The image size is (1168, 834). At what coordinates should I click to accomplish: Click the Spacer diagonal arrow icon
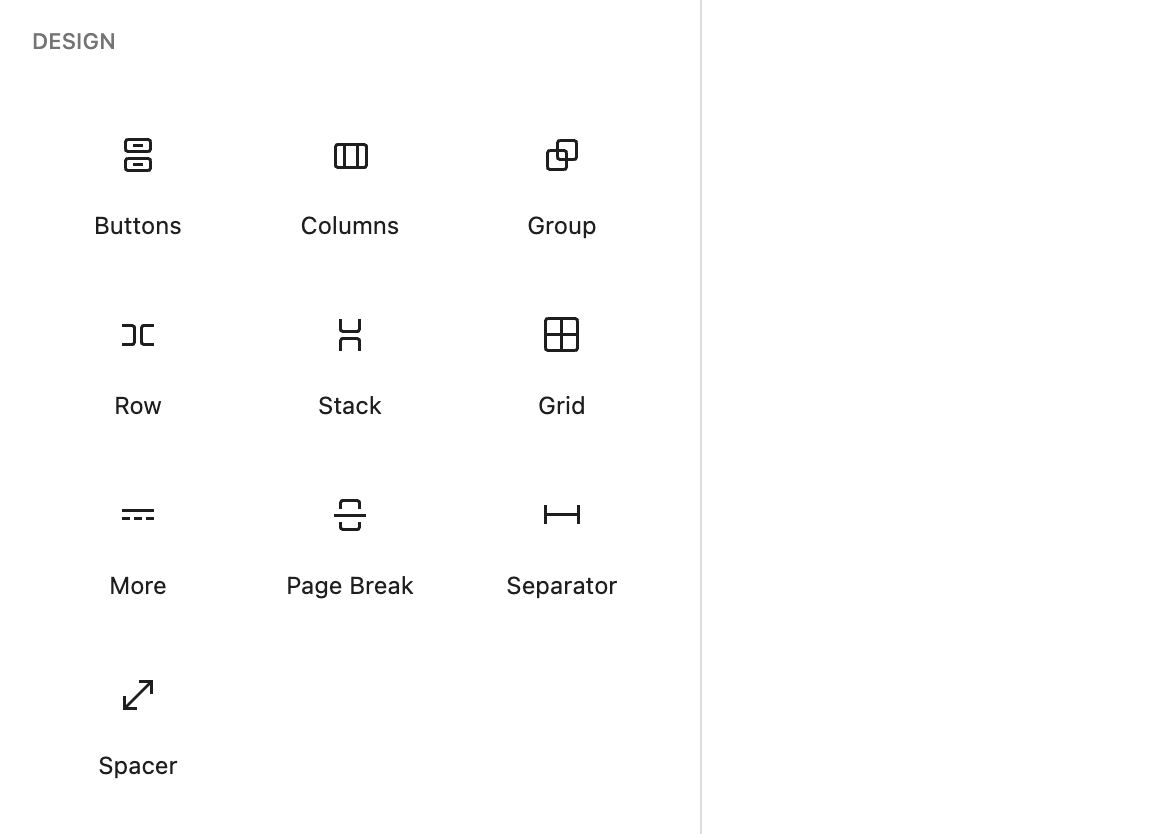pos(138,695)
